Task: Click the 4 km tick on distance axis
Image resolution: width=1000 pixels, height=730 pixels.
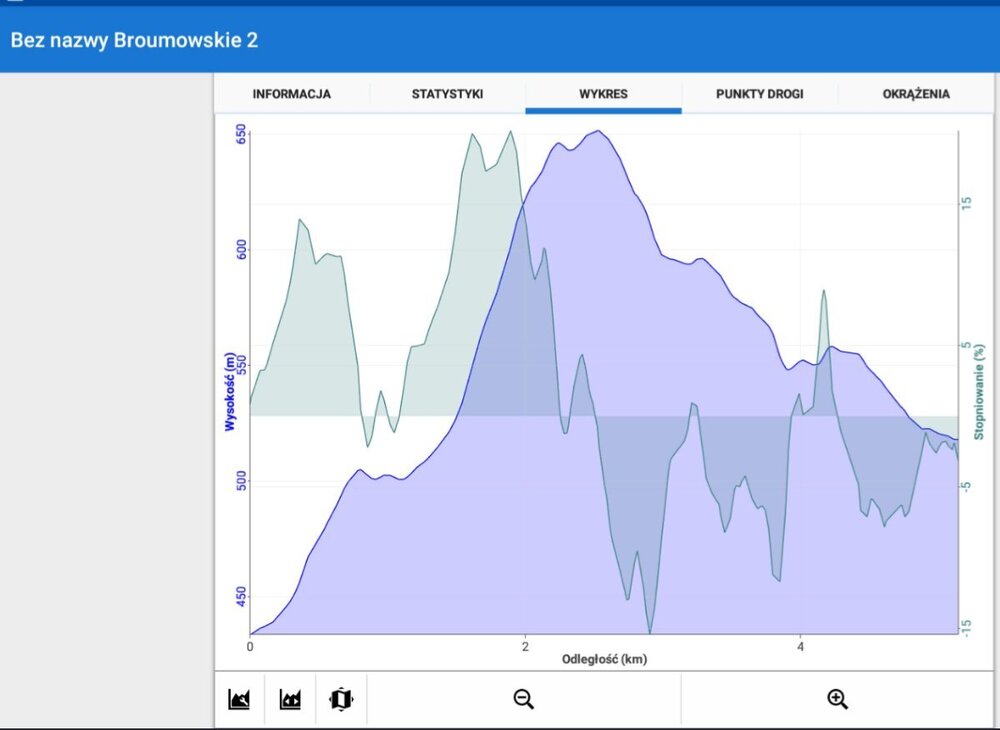Action: [801, 646]
